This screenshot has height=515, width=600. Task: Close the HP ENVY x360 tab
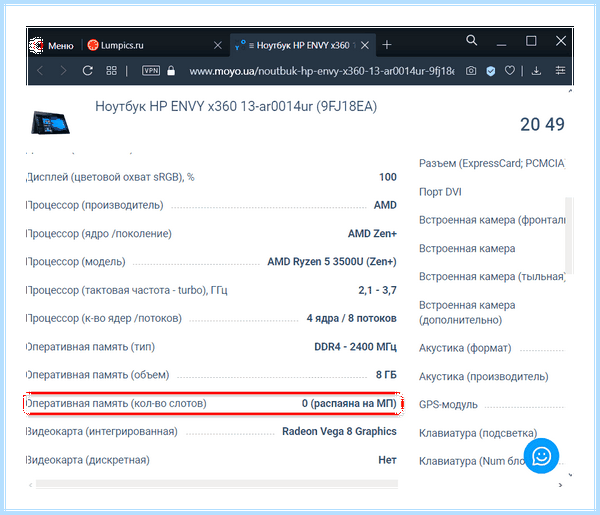pyautogui.click(x=365, y=45)
